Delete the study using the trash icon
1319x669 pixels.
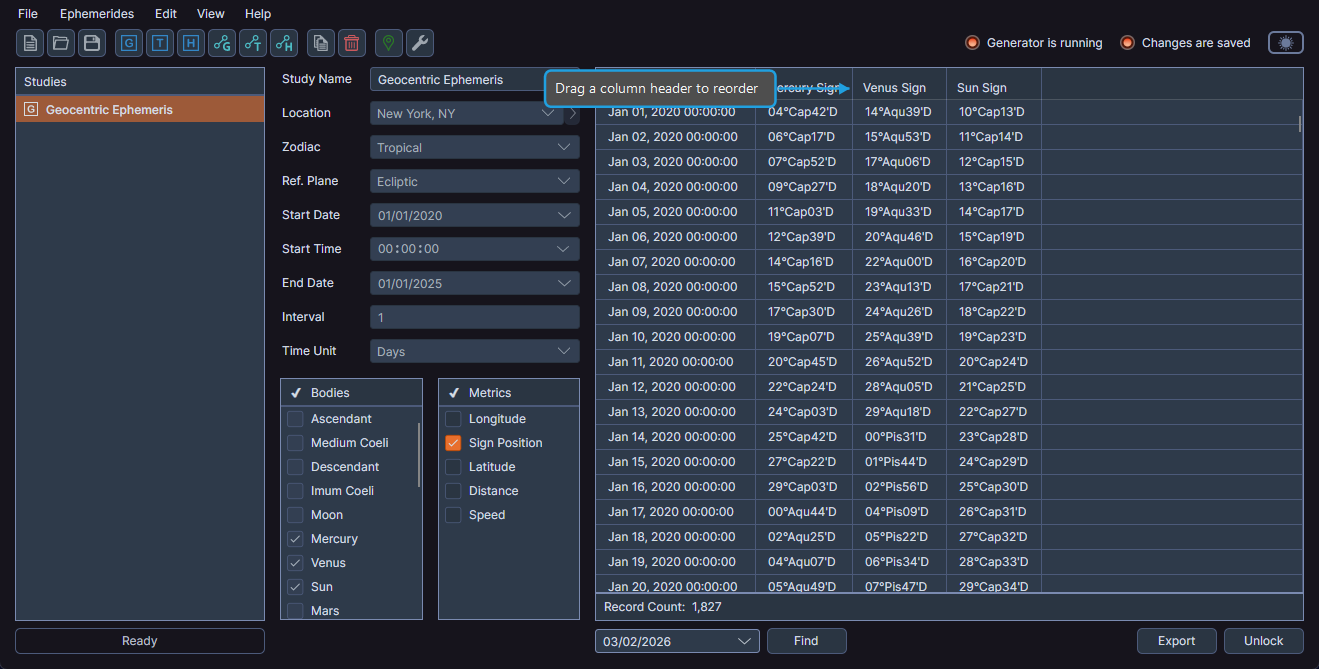click(351, 43)
